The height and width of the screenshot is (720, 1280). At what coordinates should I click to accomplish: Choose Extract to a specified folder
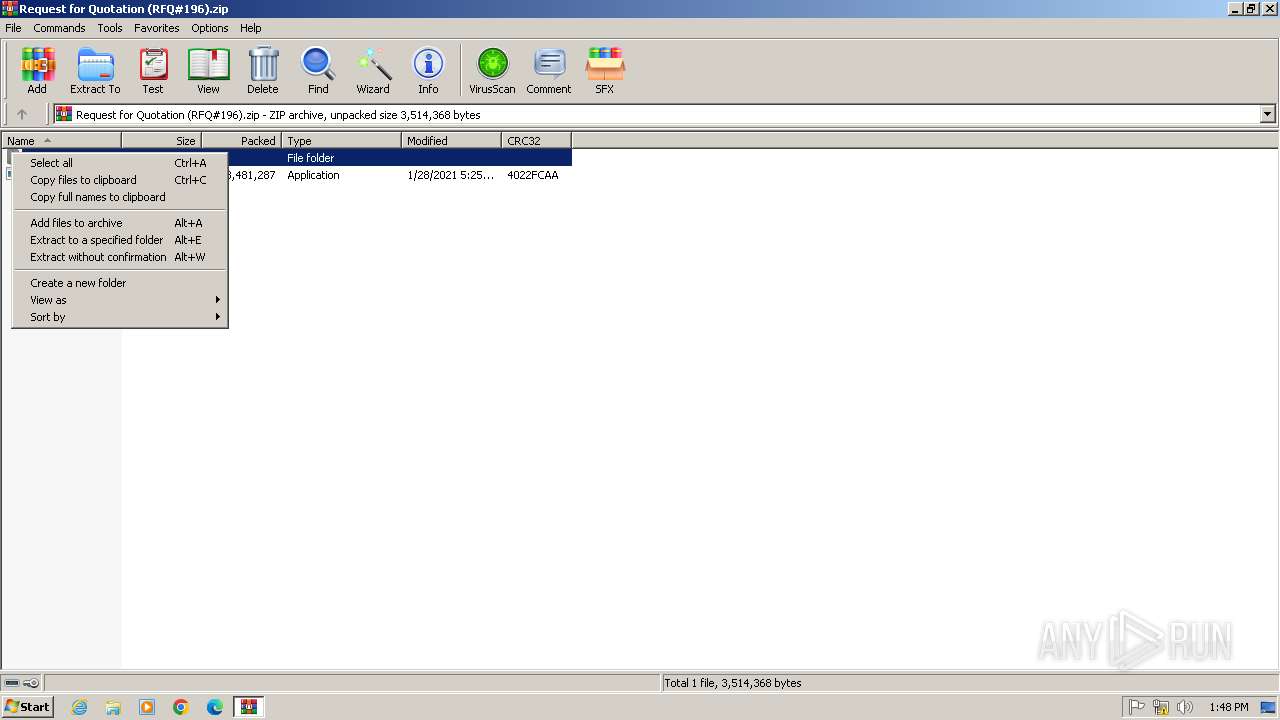coord(120,240)
